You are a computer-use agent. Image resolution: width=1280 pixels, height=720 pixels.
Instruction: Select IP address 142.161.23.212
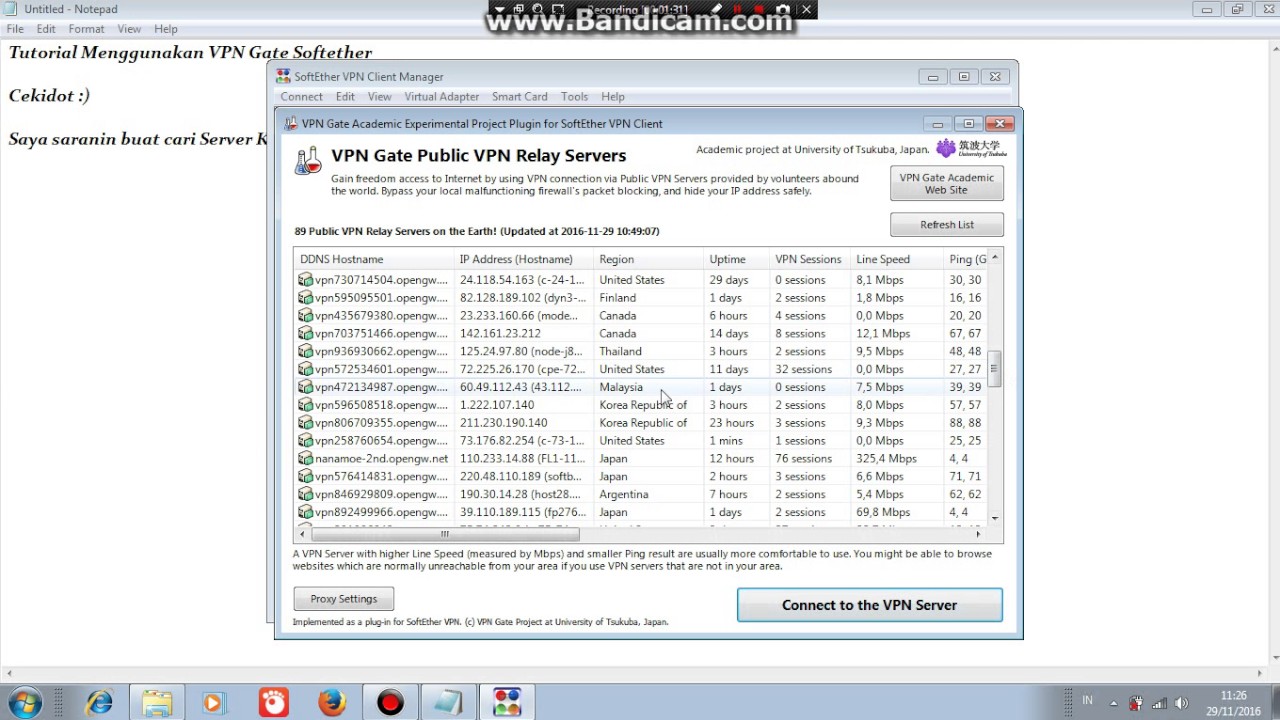(x=500, y=334)
